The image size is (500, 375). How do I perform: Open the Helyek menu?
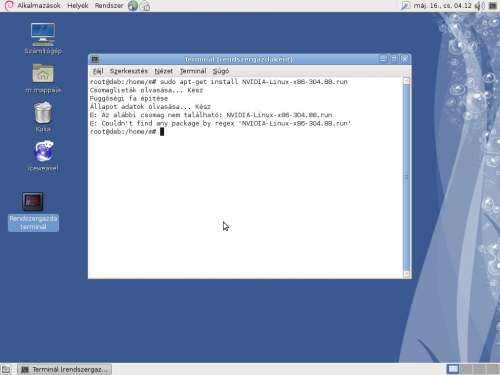(78, 6)
